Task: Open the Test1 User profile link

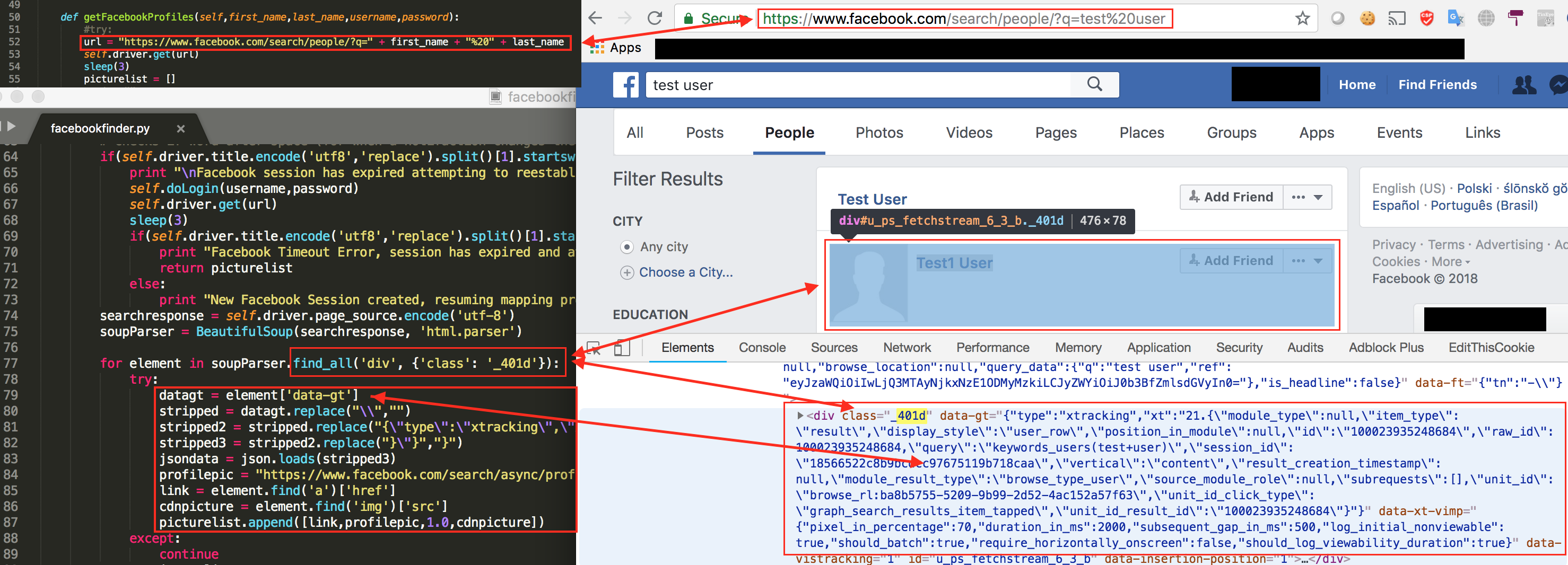Action: click(x=954, y=263)
